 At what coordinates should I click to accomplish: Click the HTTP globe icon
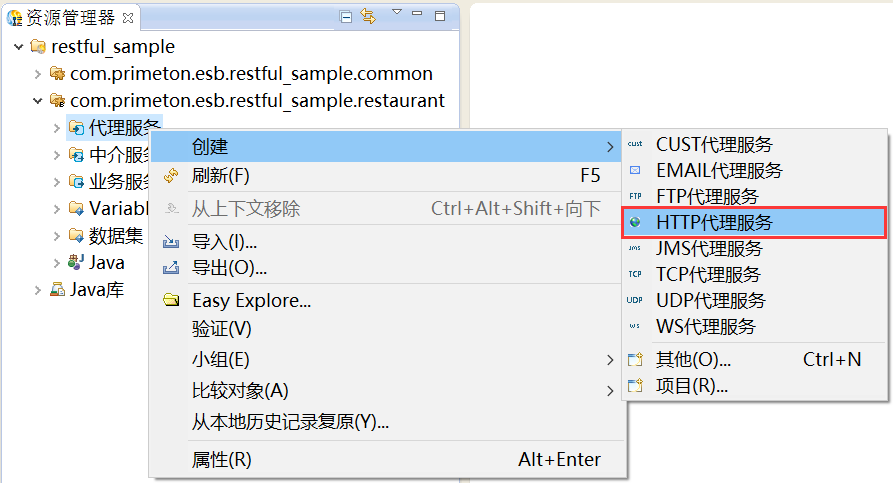[x=635, y=222]
